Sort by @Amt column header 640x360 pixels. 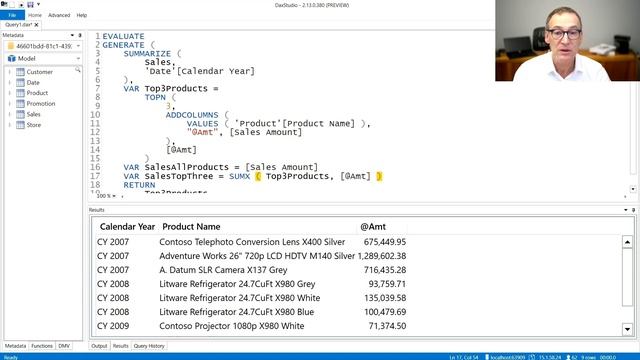373,227
